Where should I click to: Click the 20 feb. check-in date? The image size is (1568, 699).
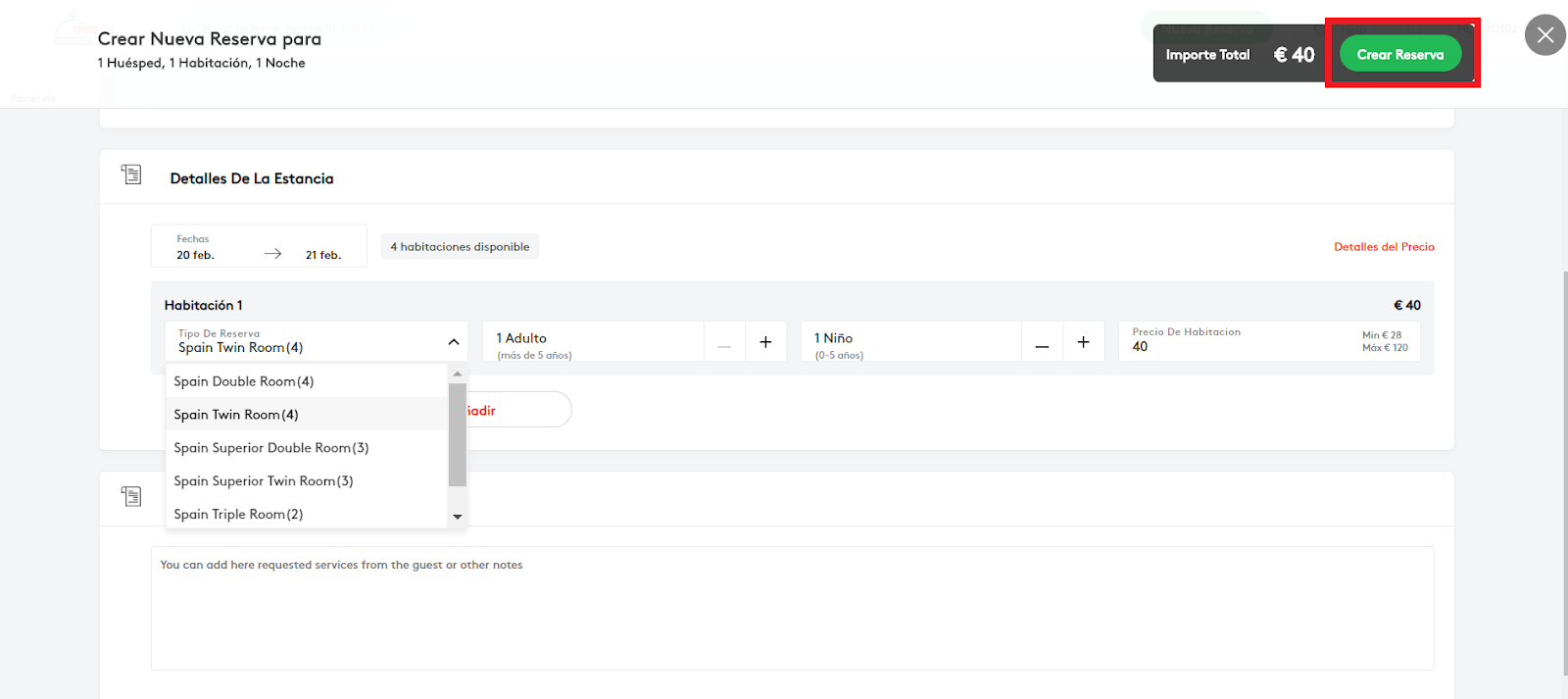(195, 255)
